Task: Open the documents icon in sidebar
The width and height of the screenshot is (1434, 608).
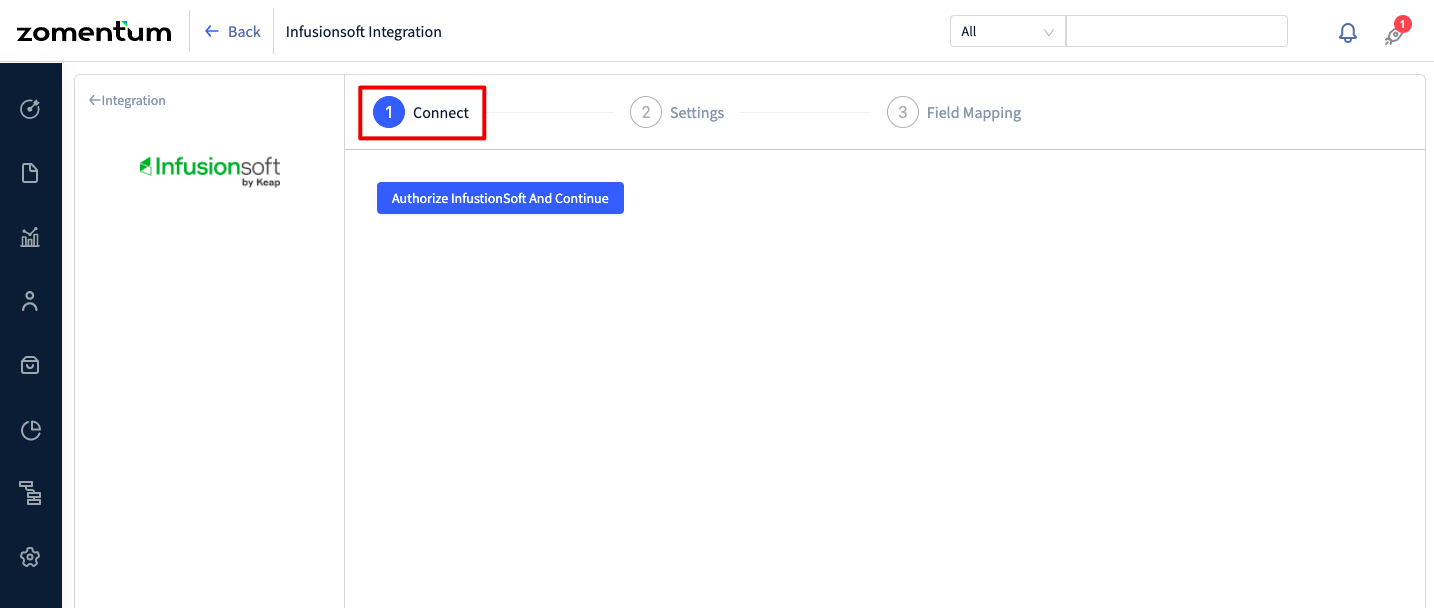Action: (30, 173)
